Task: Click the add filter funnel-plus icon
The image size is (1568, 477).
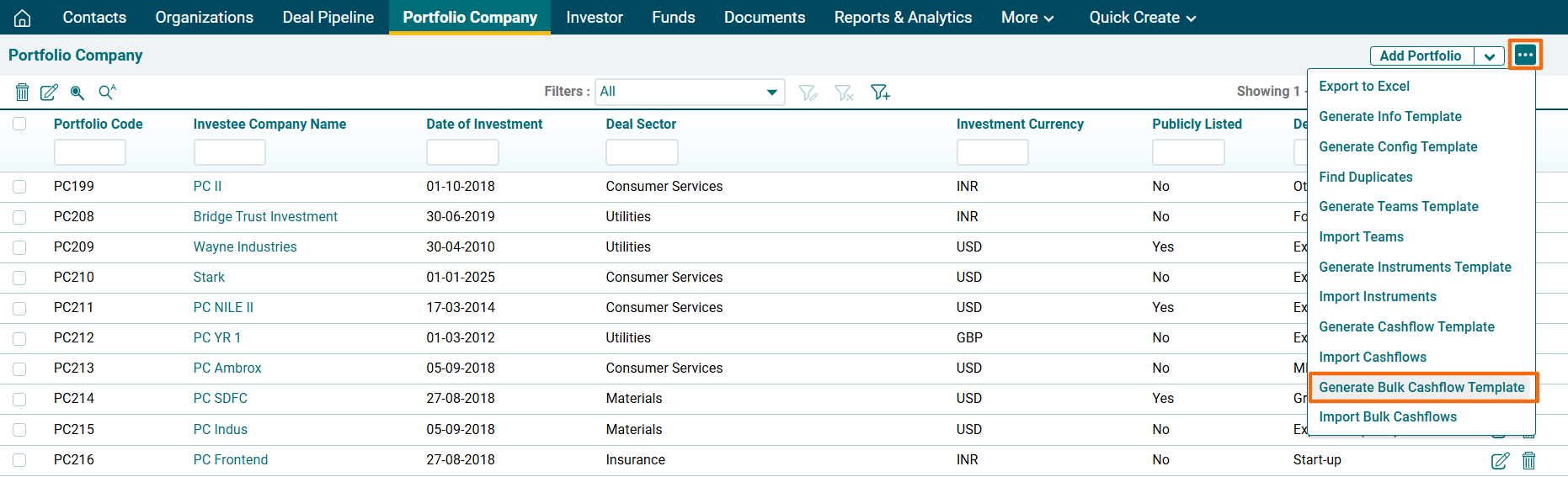Action: point(880,92)
